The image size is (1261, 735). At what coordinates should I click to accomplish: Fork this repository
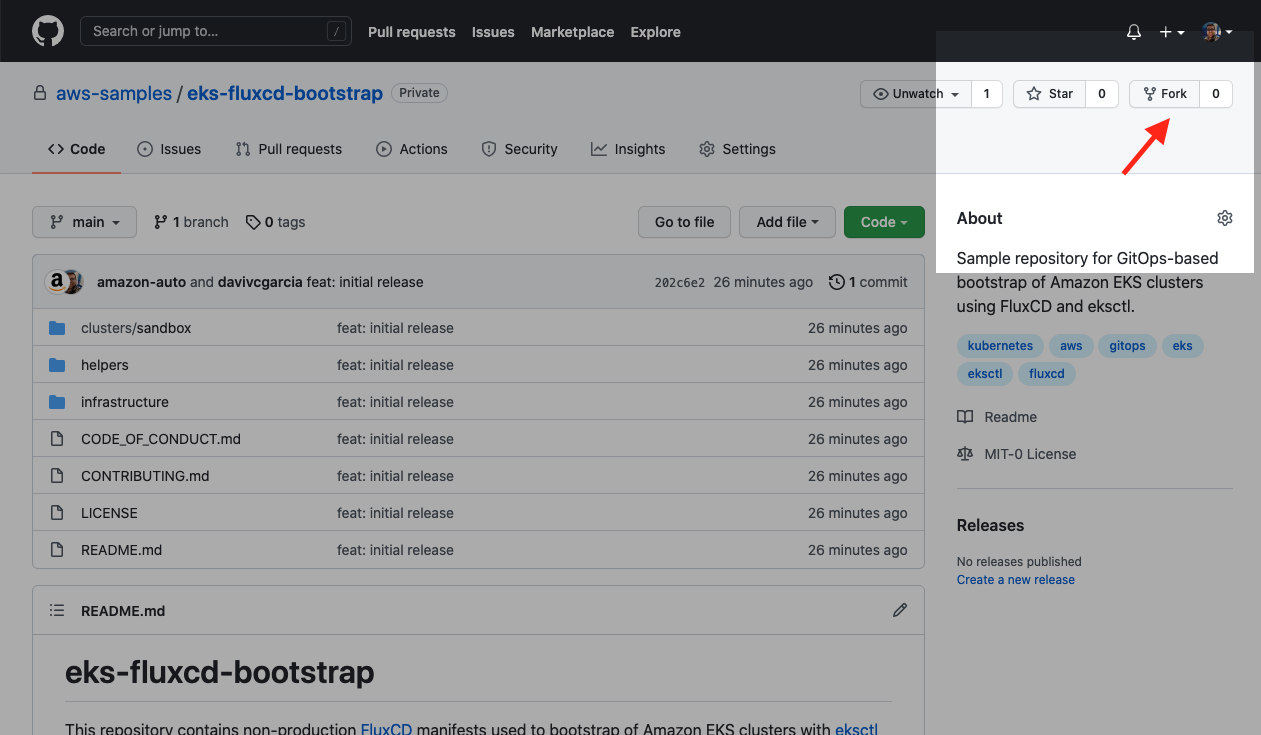[x=1165, y=94]
